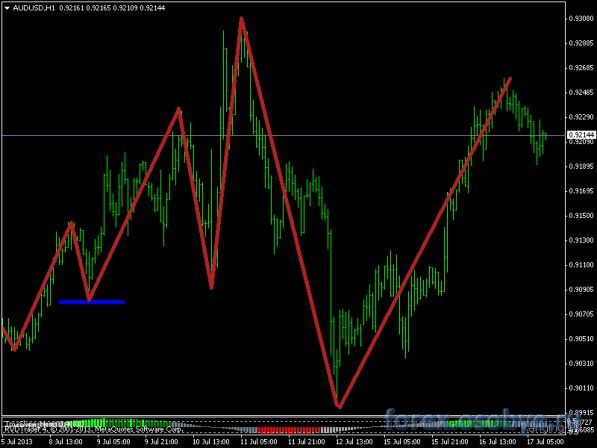
Task: Click the lowest red zigzag trough
Action: [339, 406]
